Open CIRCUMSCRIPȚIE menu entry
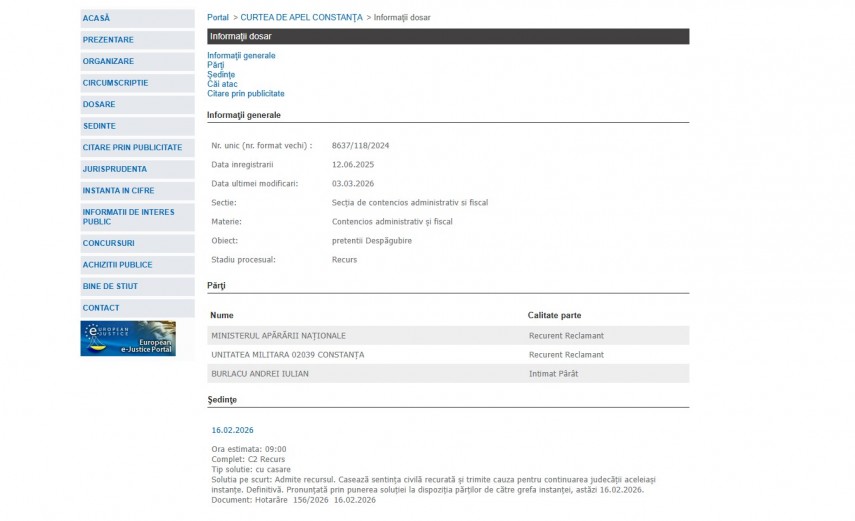The width and height of the screenshot is (855, 521). (x=115, y=83)
